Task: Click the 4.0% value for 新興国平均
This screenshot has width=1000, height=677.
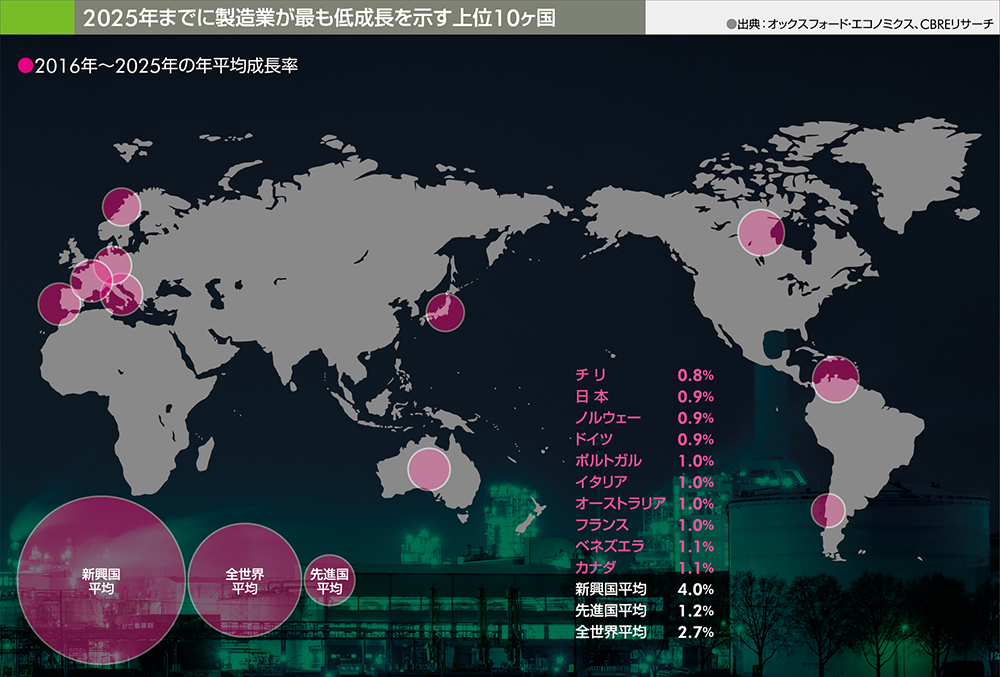Action: [696, 589]
